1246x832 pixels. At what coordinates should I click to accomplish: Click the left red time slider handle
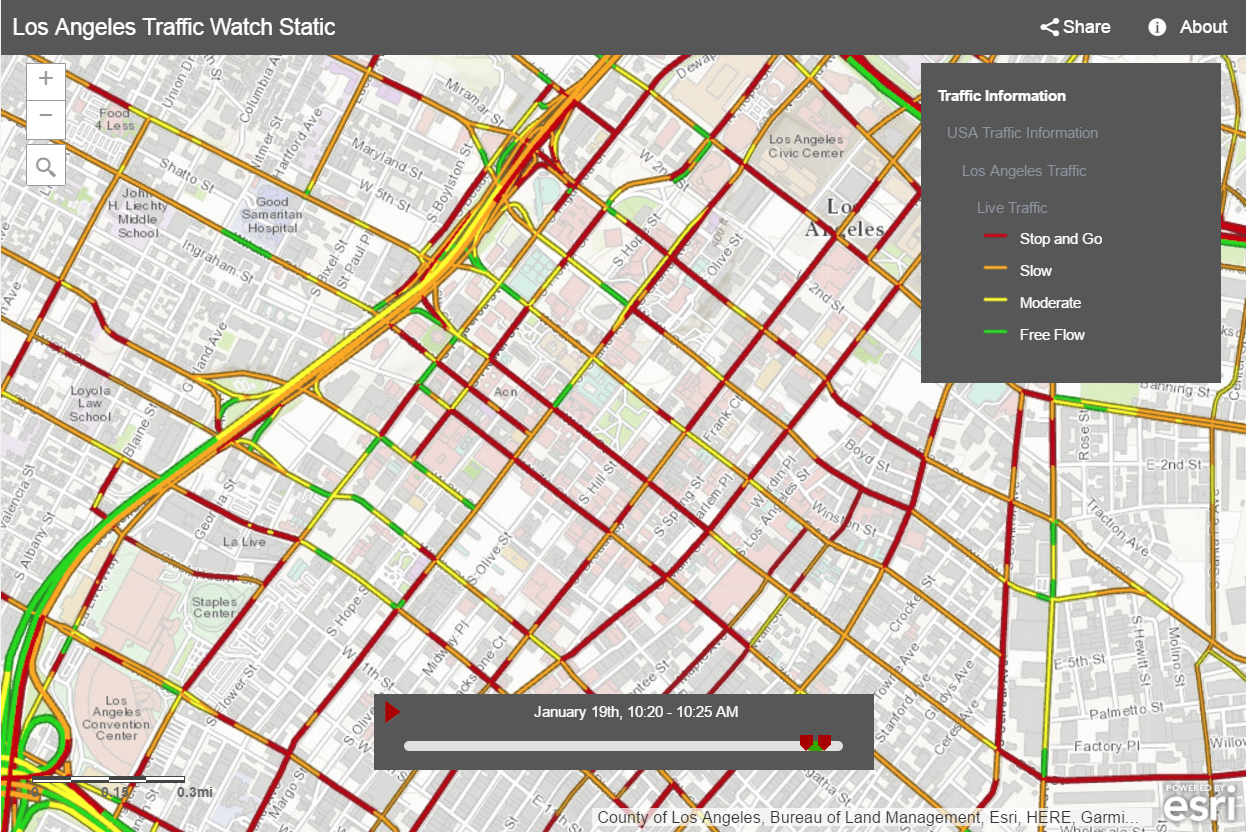[x=806, y=742]
